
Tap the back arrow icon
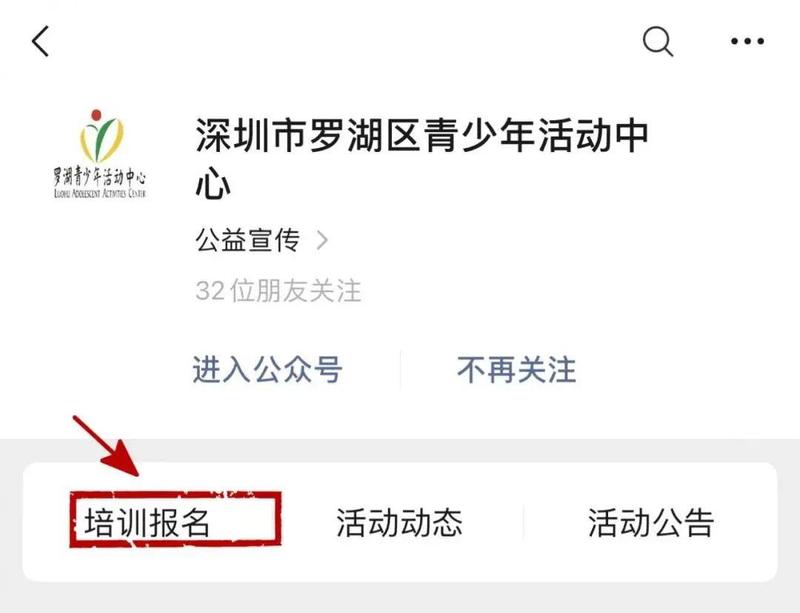click(x=40, y=41)
